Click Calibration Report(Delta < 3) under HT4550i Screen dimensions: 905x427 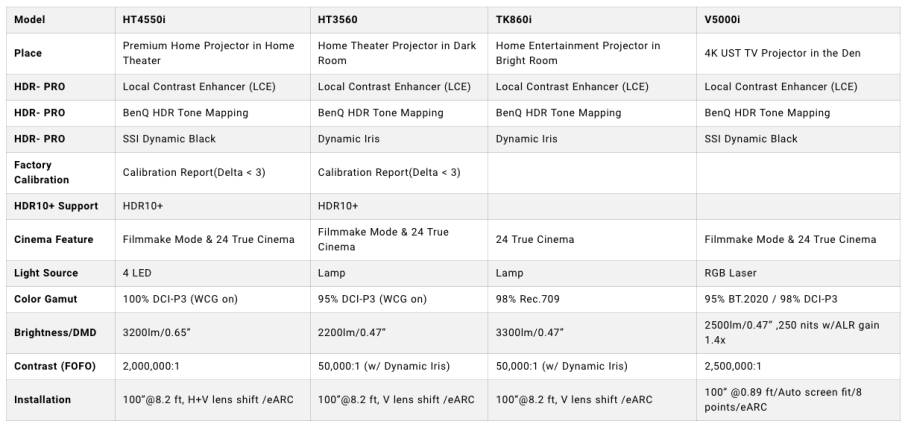click(194, 173)
